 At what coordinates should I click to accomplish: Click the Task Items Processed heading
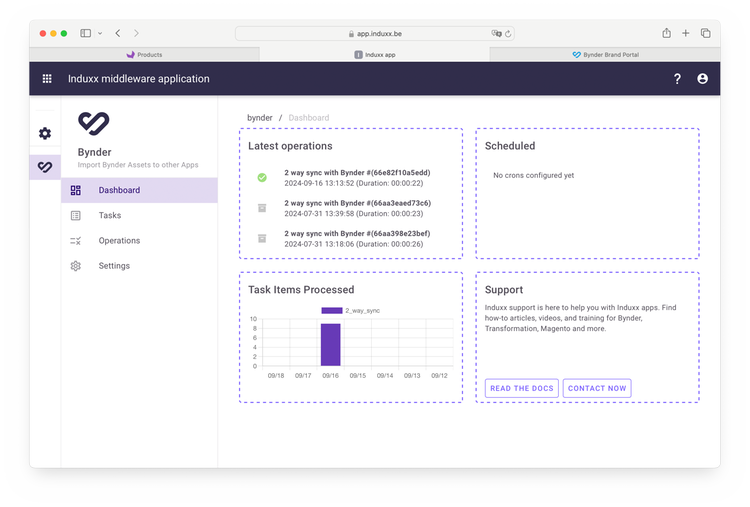coord(301,290)
